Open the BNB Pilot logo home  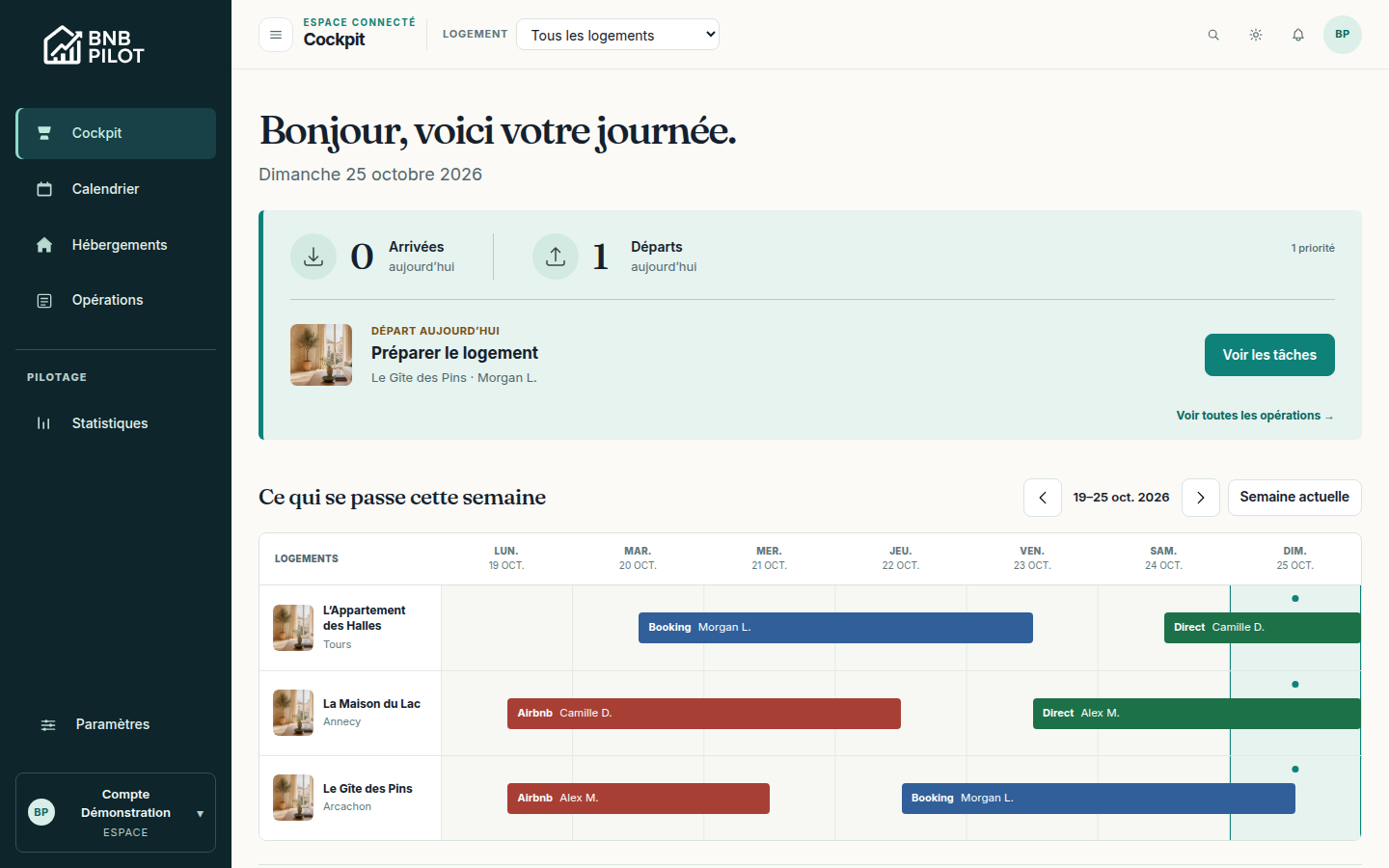coord(94,45)
